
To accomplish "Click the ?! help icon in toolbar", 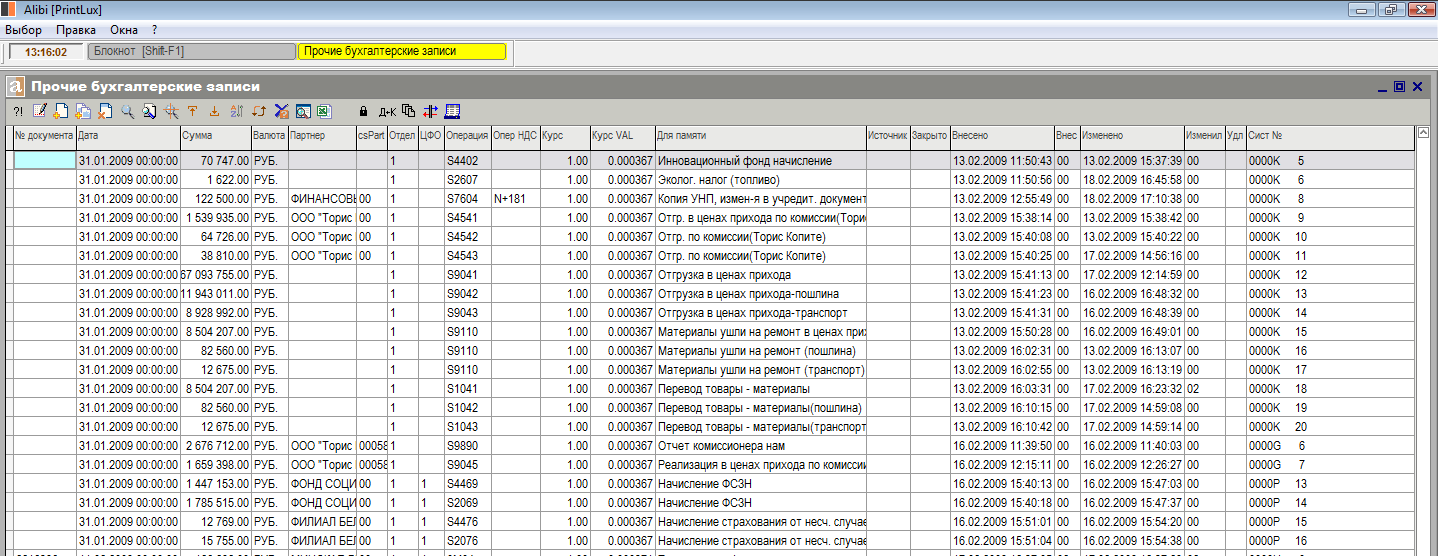I will click(18, 111).
